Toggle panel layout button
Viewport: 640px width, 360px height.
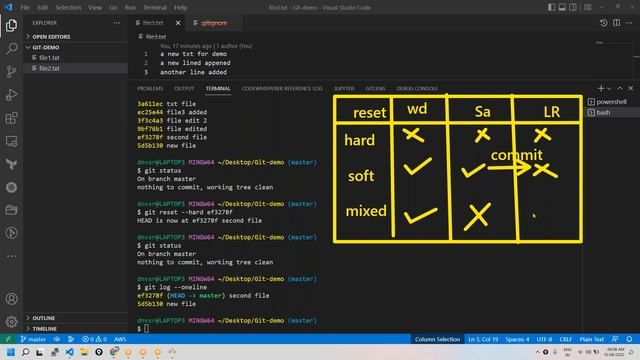point(562,7)
